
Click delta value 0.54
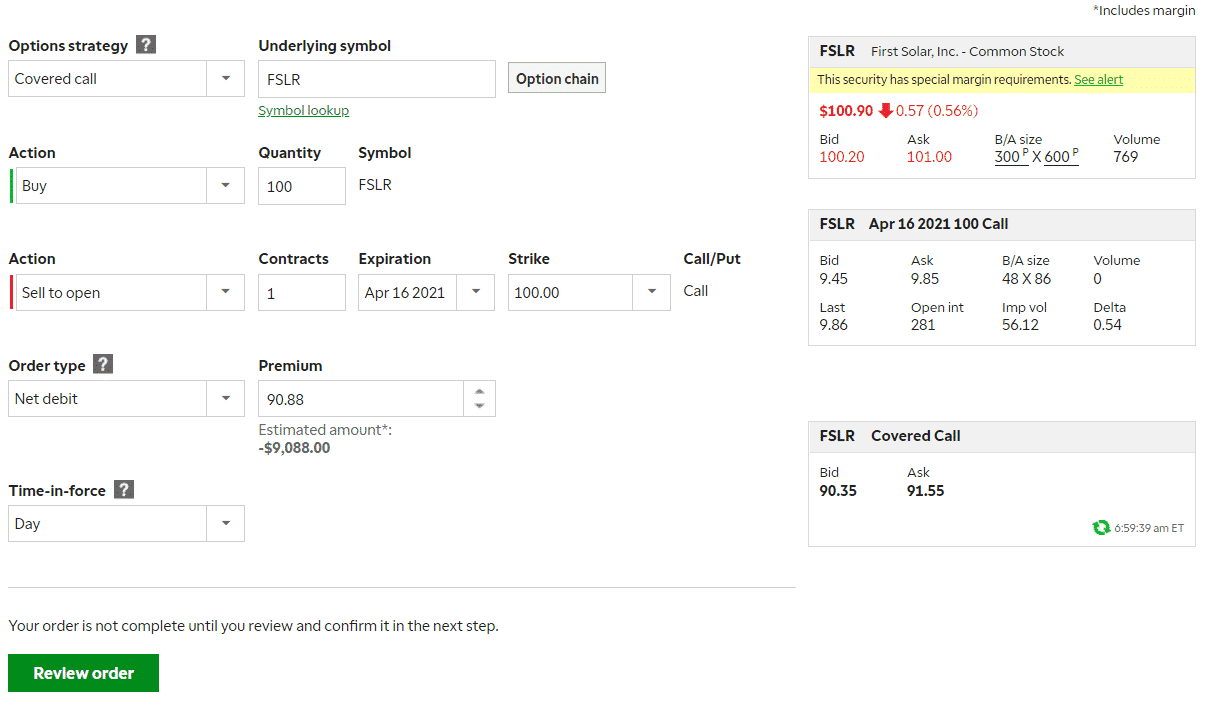pos(1108,325)
